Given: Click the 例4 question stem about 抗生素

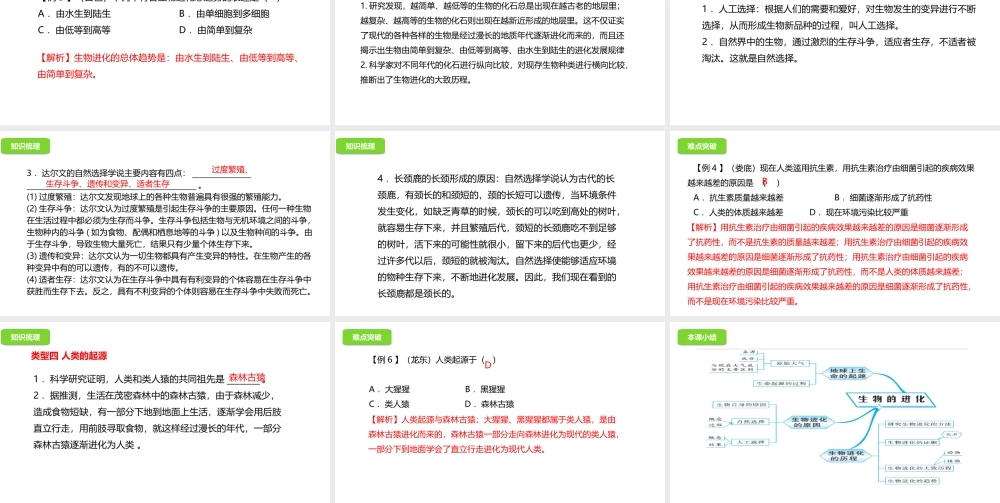Looking at the screenshot, I should (x=832, y=176).
